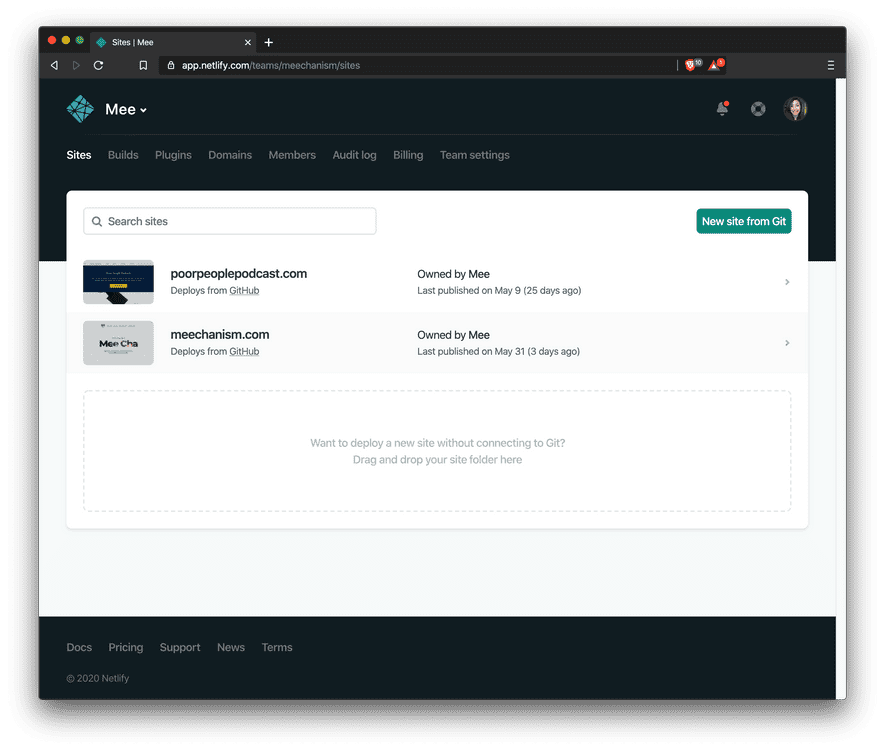Open the meechanism.com row chevron
The width and height of the screenshot is (885, 751).
coord(786,343)
